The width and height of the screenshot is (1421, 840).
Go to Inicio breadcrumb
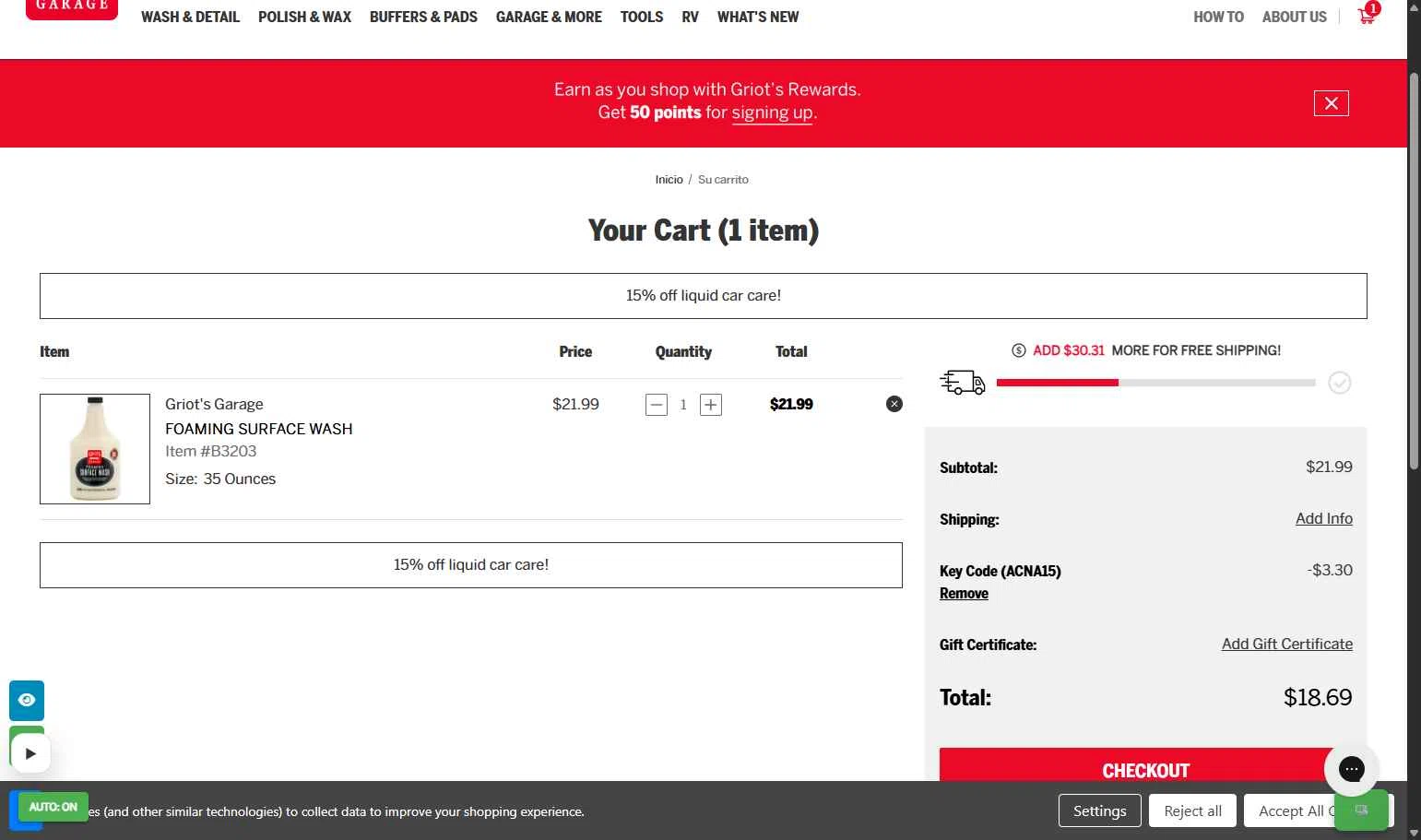click(669, 180)
